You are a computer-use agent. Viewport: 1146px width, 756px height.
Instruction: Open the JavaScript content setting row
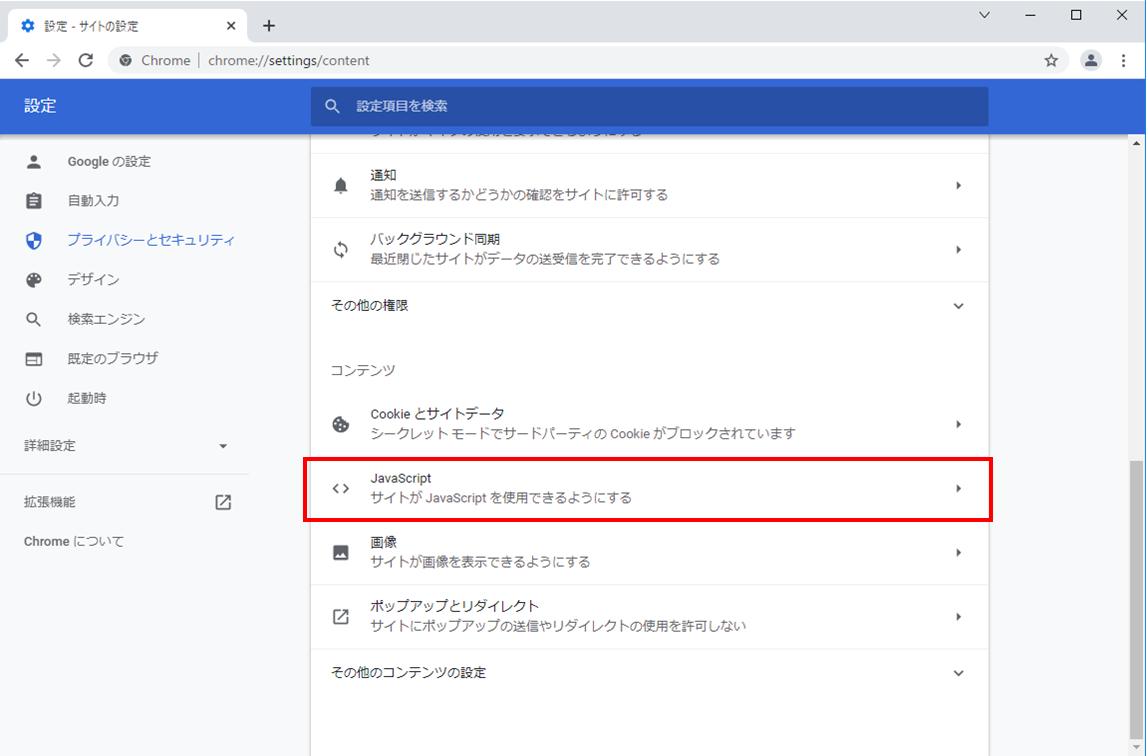coord(649,488)
